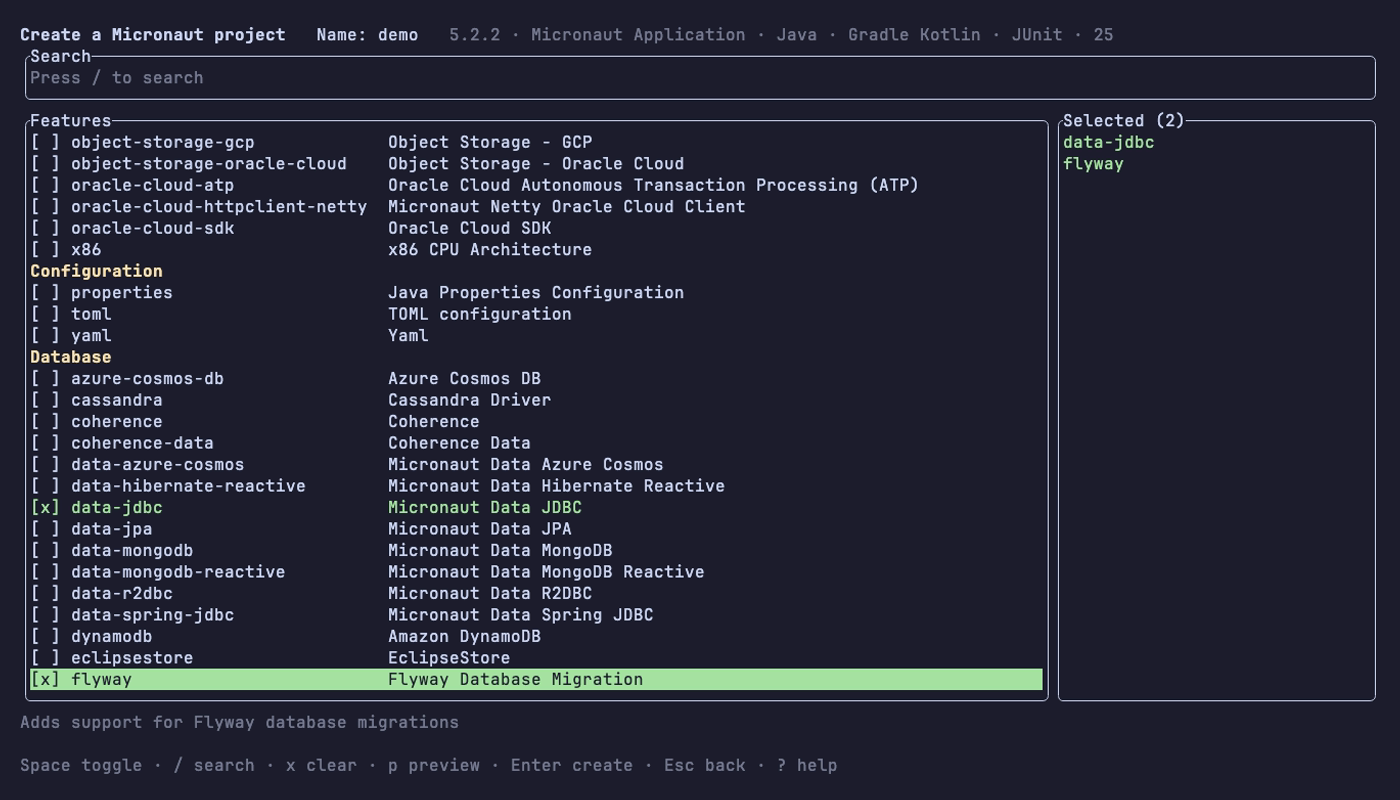Click the project name 'demo' in header
Image resolution: width=1400 pixels, height=800 pixels.
tap(398, 35)
